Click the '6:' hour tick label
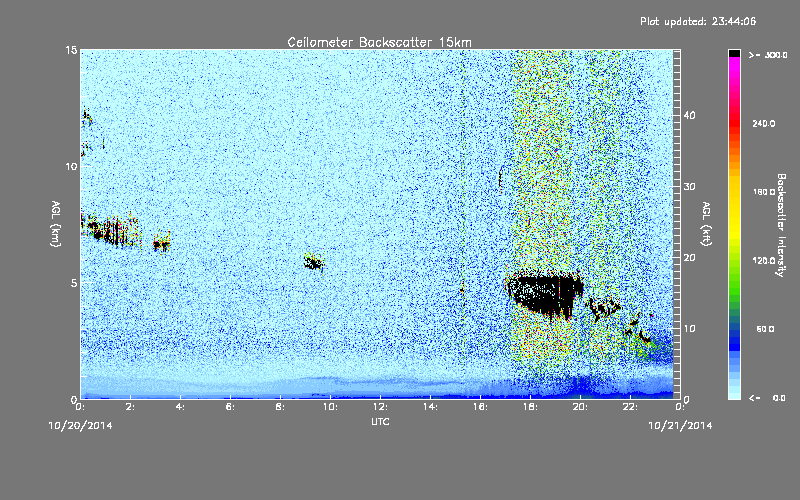 230,407
